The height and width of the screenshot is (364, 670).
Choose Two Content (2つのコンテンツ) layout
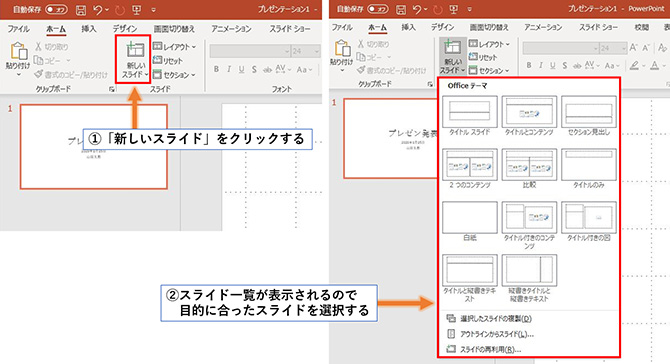click(x=470, y=169)
